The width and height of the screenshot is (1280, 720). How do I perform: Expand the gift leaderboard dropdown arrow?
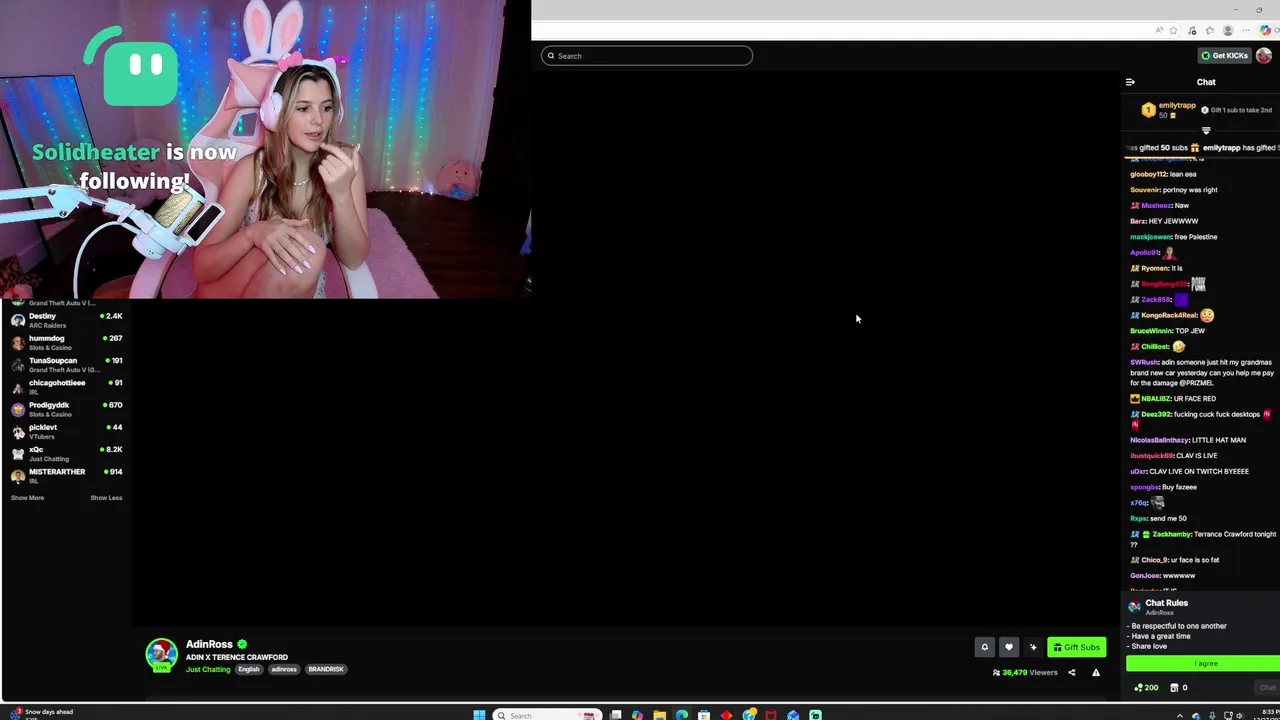[1206, 131]
